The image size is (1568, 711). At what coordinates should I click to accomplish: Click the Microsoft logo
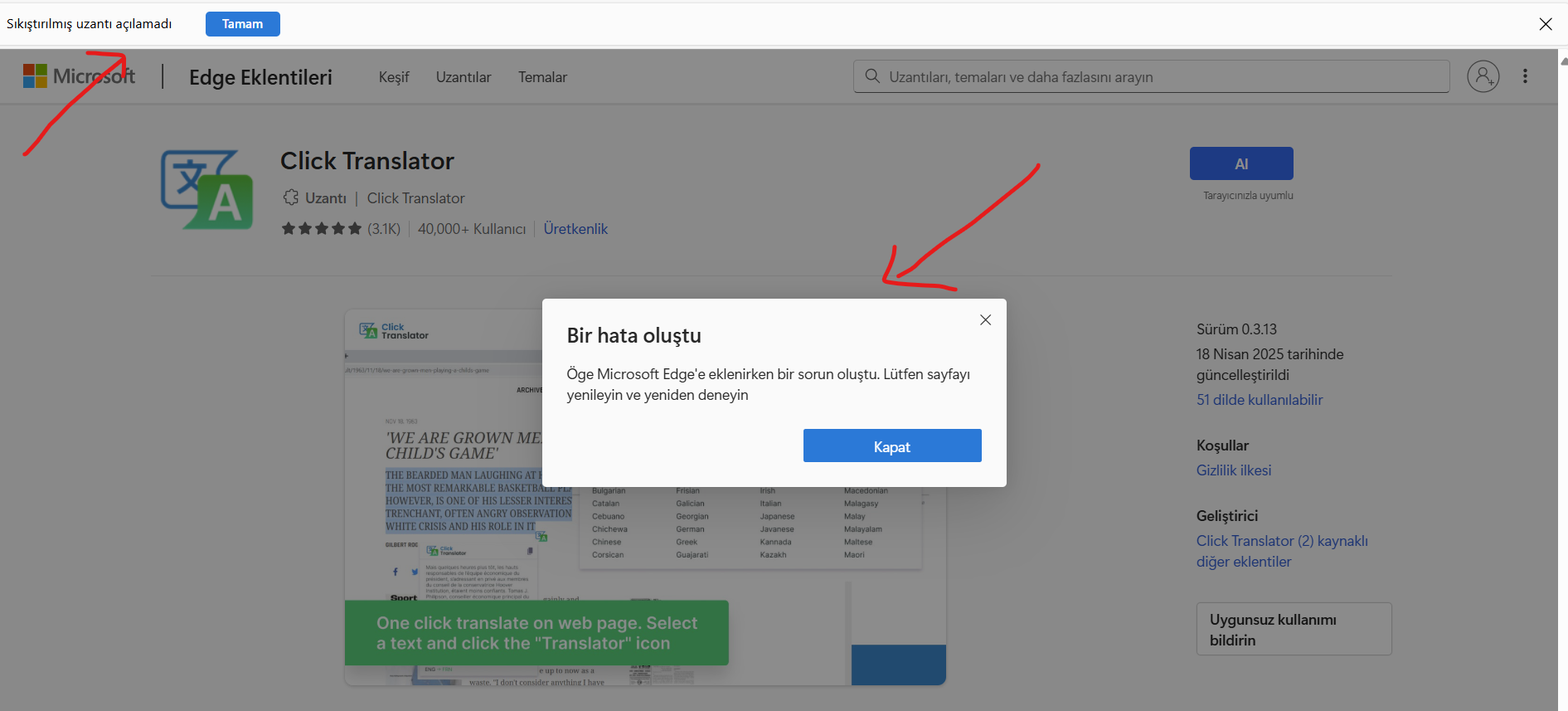(79, 76)
